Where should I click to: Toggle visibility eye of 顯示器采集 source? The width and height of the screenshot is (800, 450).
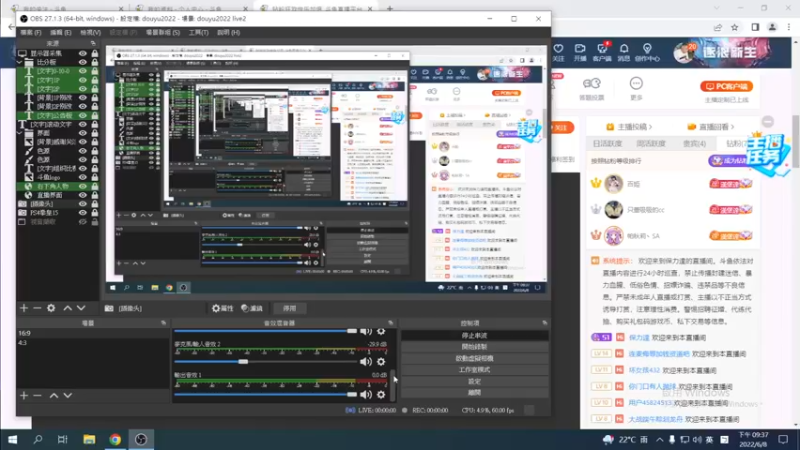tap(82, 53)
